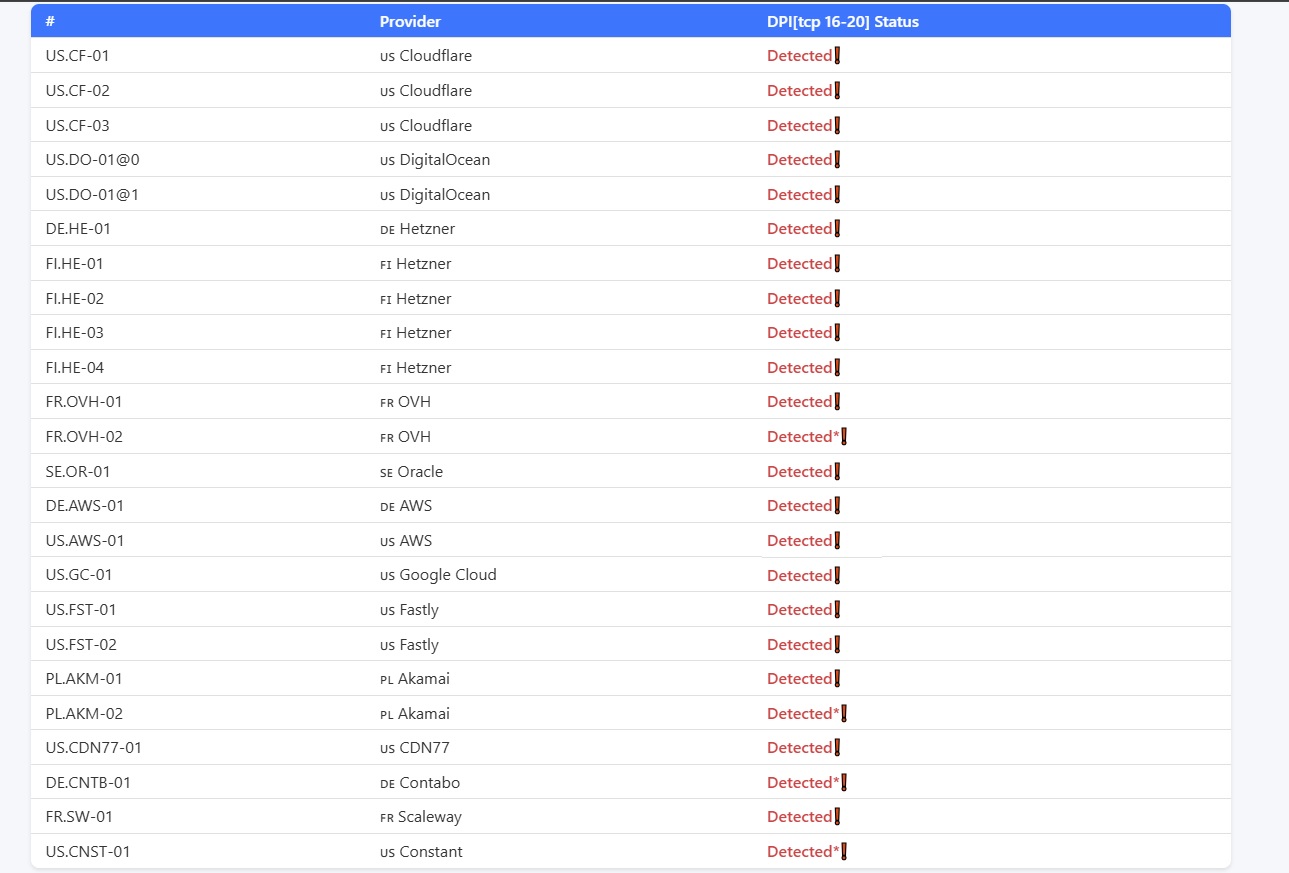
Task: Click the alert icon in the US.CNST-01 row
Action: tap(844, 852)
